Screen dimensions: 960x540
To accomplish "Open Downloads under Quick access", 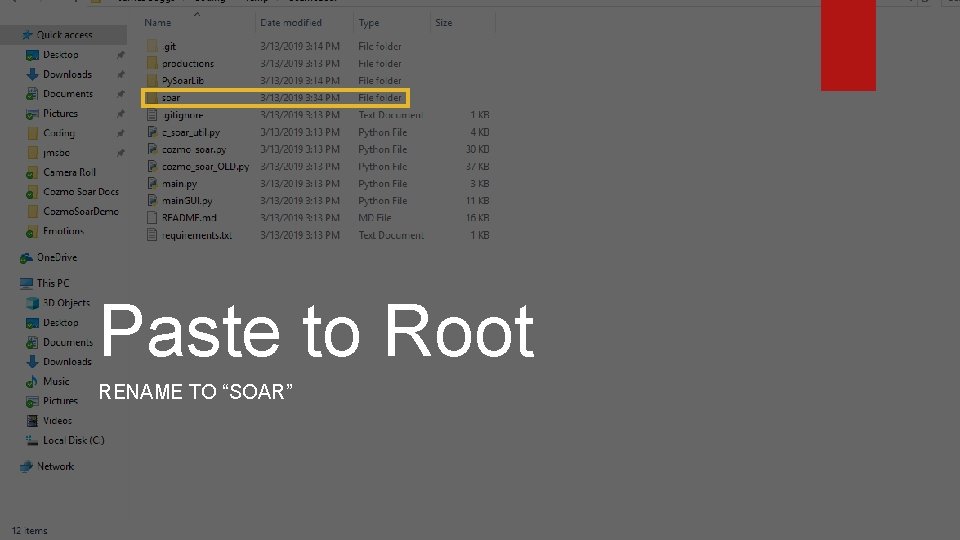I will tap(67, 74).
